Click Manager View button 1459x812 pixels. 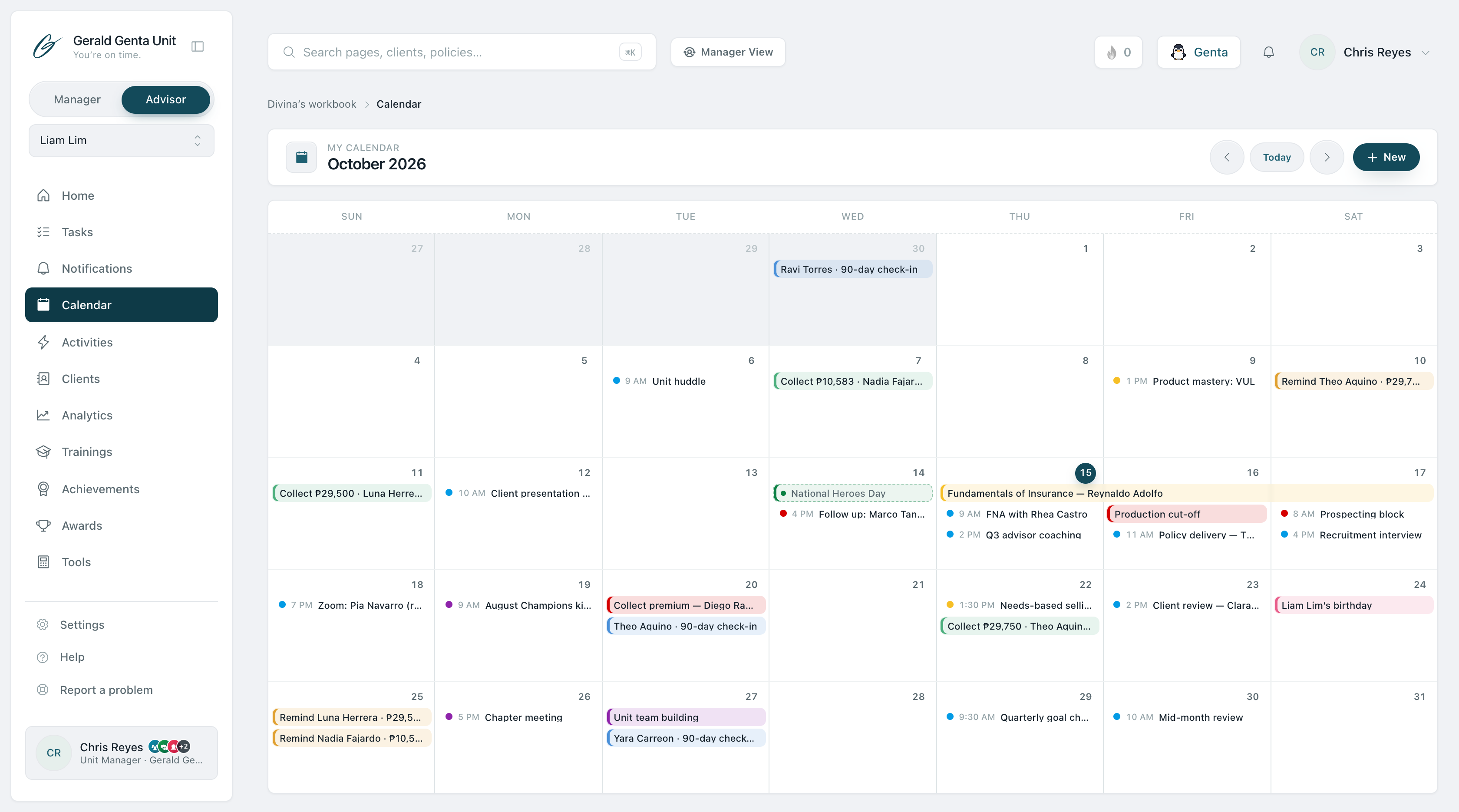728,52
